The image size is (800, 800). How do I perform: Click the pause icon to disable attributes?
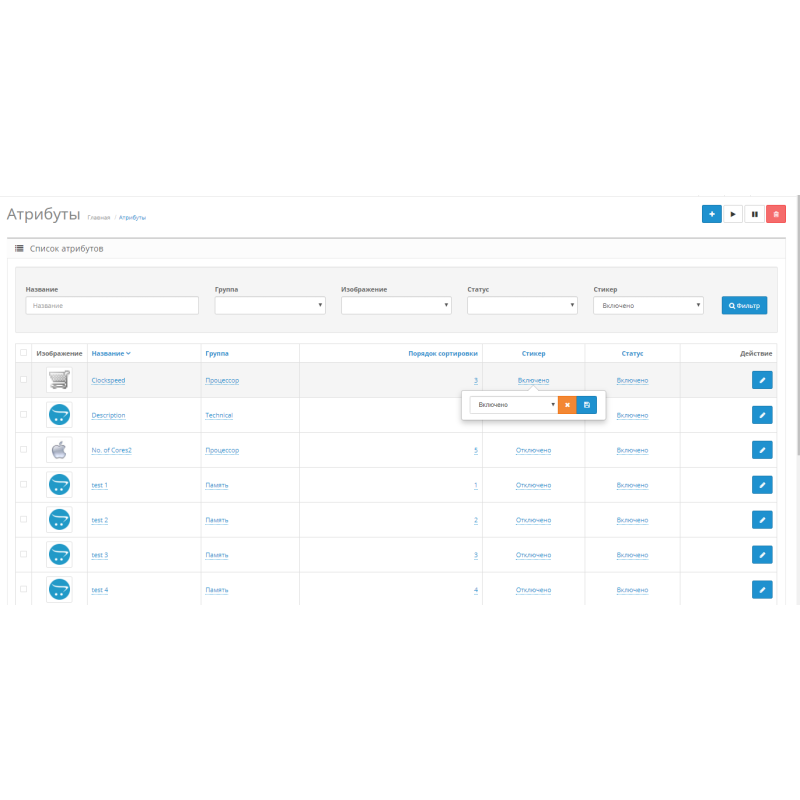[x=755, y=214]
